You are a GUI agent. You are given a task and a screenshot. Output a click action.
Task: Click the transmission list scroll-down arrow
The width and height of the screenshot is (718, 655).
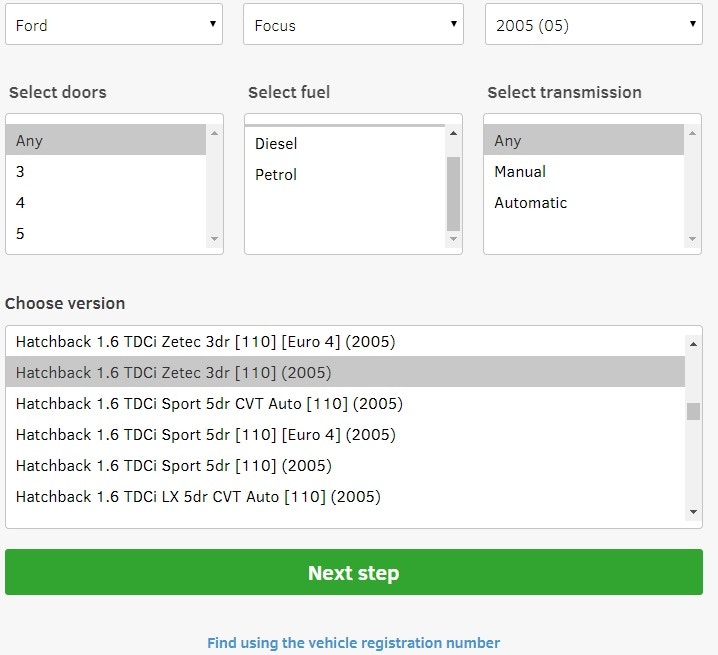coord(692,239)
